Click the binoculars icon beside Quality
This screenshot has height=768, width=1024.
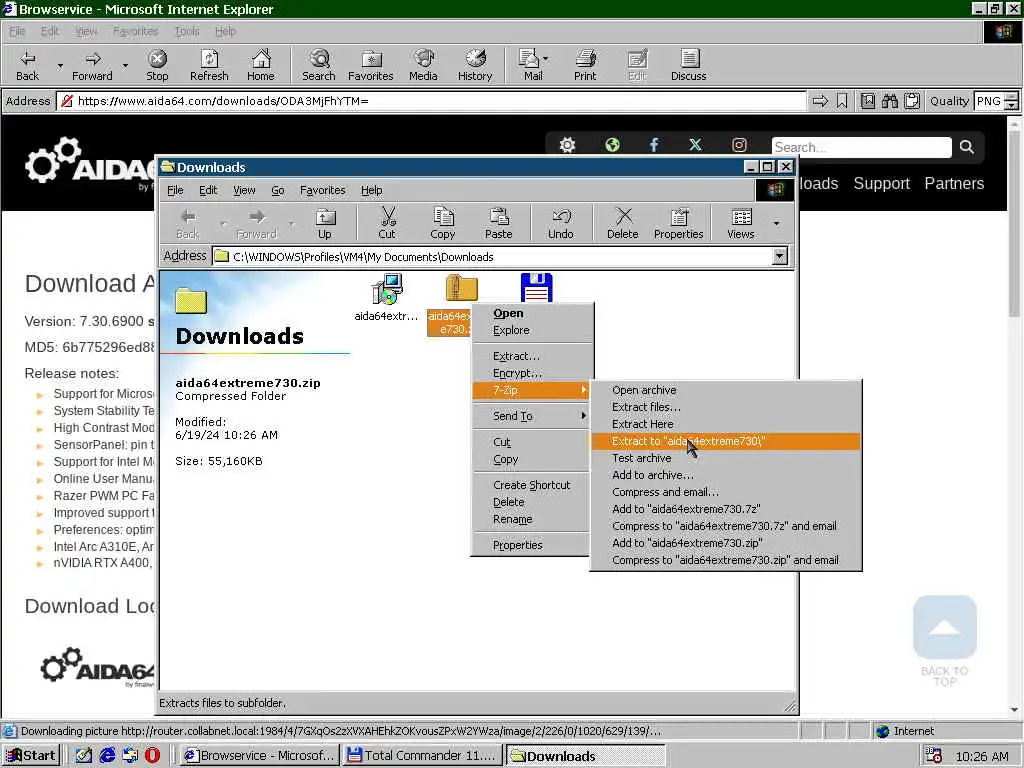pos(889,101)
